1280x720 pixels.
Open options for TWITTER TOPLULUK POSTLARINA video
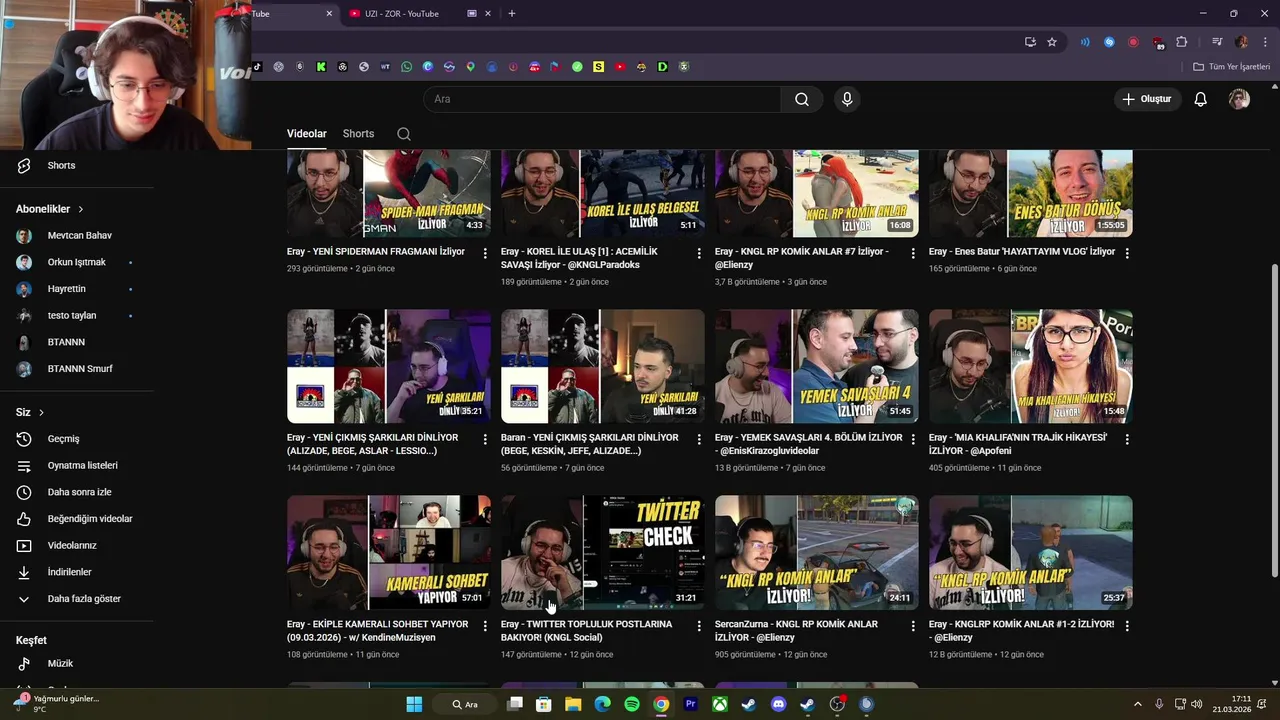click(699, 626)
